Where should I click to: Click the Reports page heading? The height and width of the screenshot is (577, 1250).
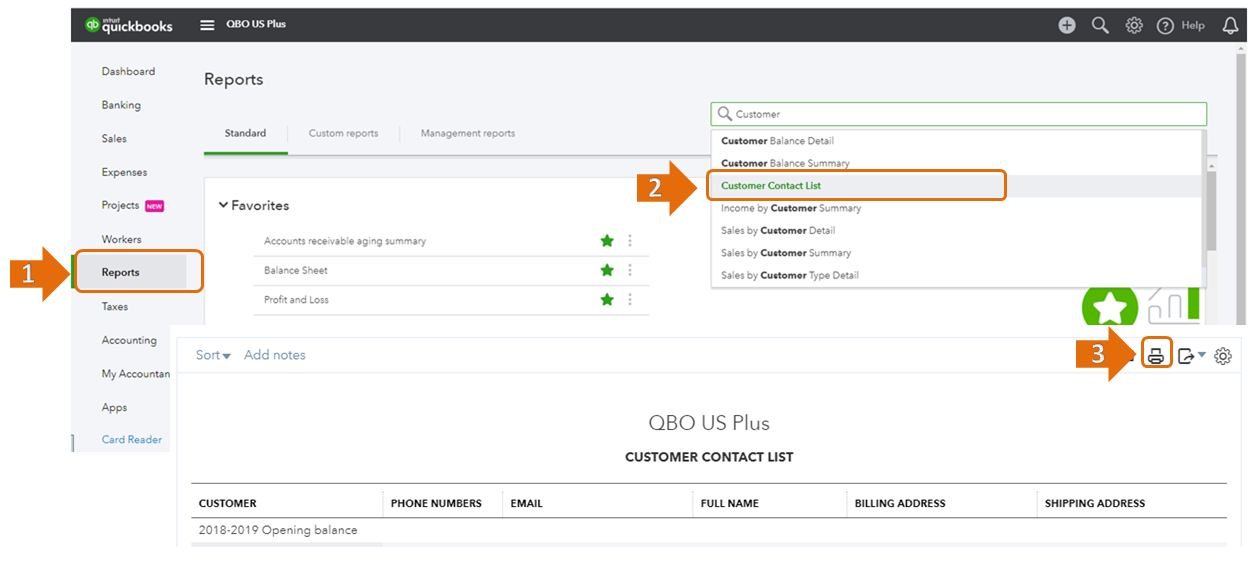click(x=234, y=79)
